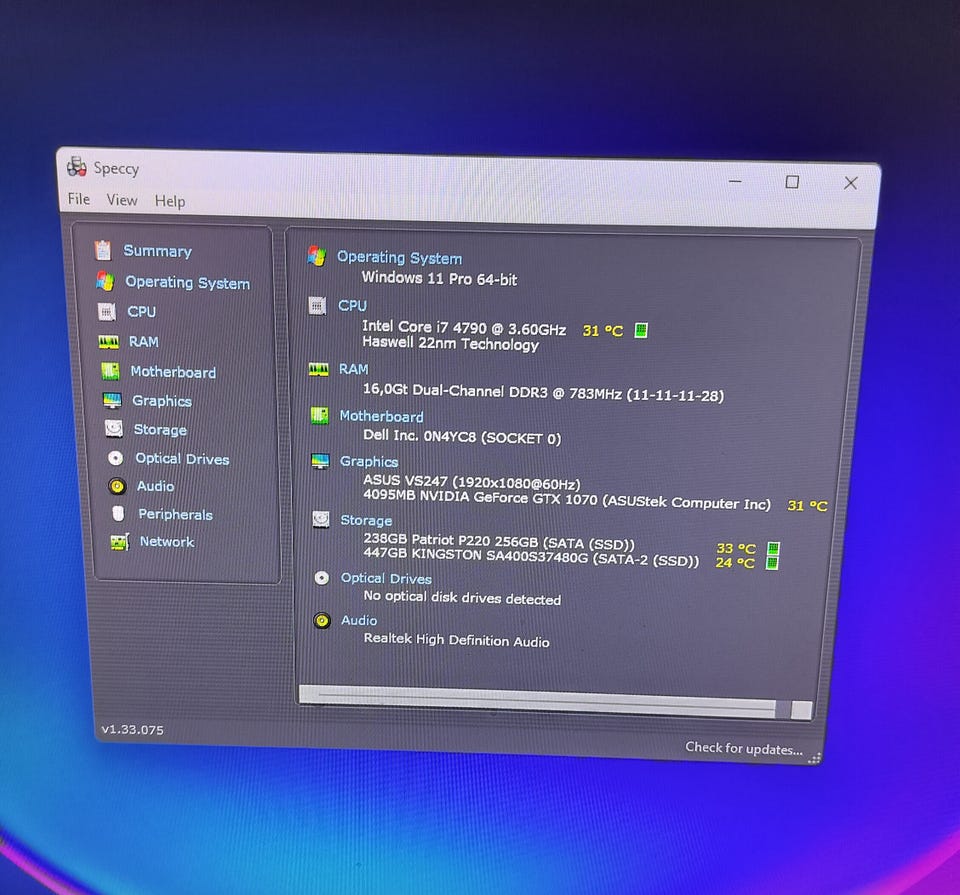Click the Motherboard icon in summary pane
The height and width of the screenshot is (895, 960).
320,416
